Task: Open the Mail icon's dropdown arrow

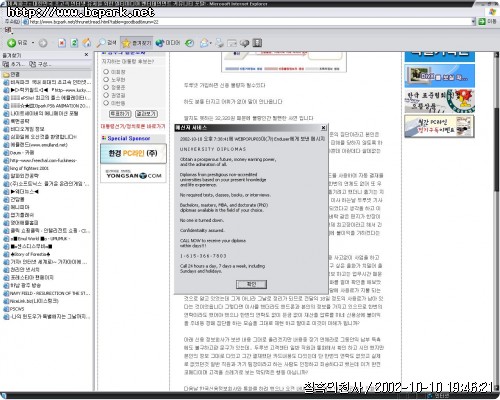Action: 211,43
